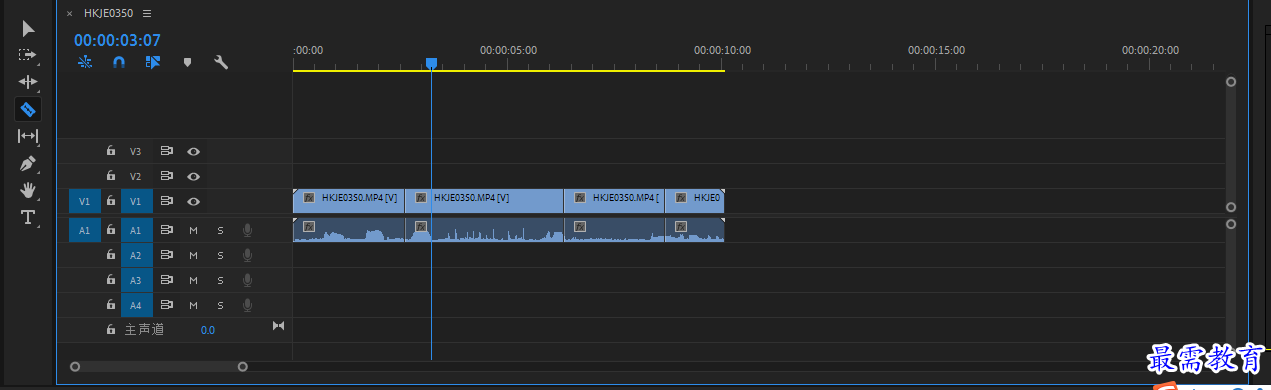Viewport: 1271px width, 390px height.
Task: Select second HKJE0350.MP4 video clip
Action: pyautogui.click(x=484, y=200)
